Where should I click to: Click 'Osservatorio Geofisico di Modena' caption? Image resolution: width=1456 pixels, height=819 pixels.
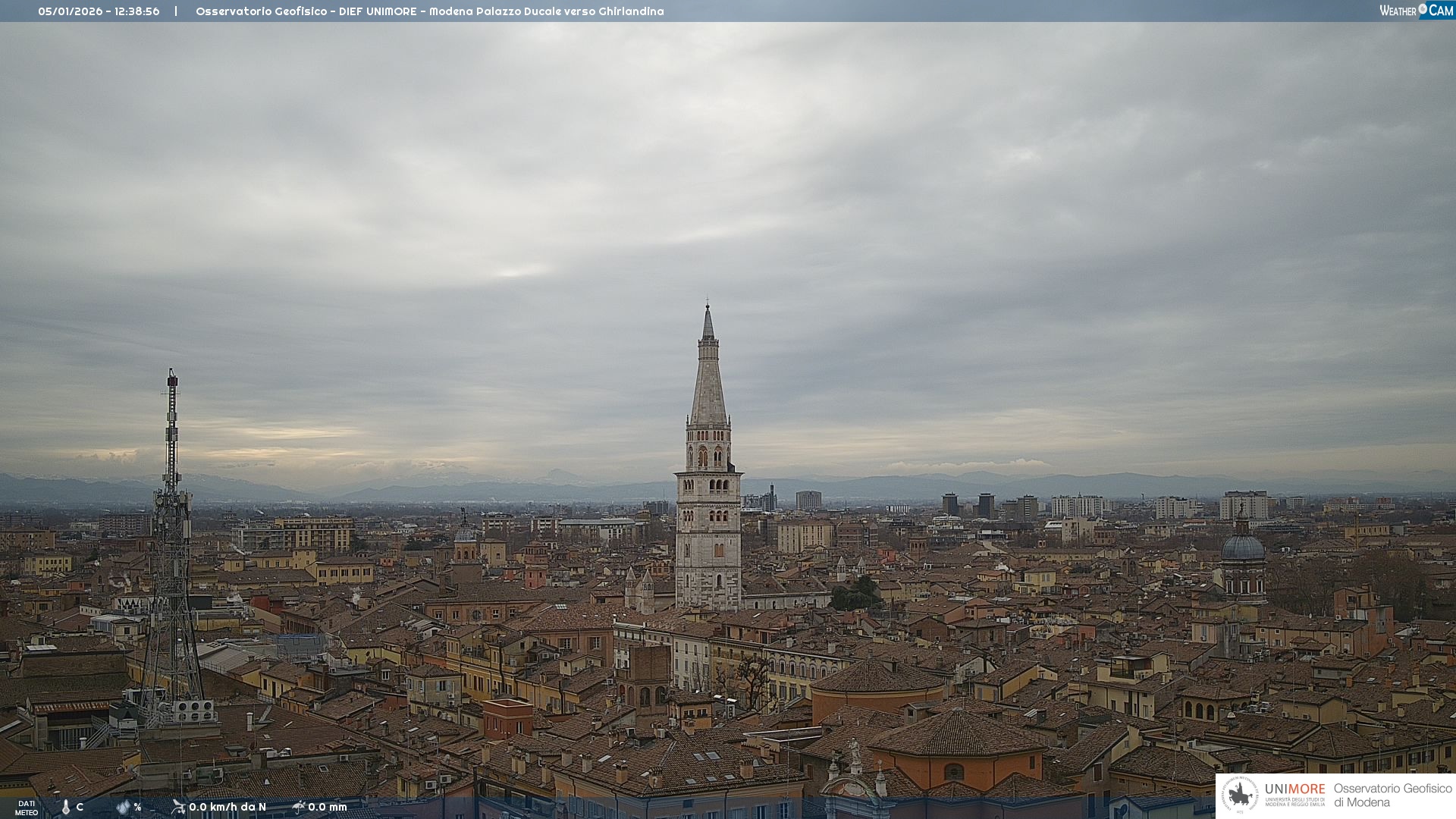click(1392, 795)
